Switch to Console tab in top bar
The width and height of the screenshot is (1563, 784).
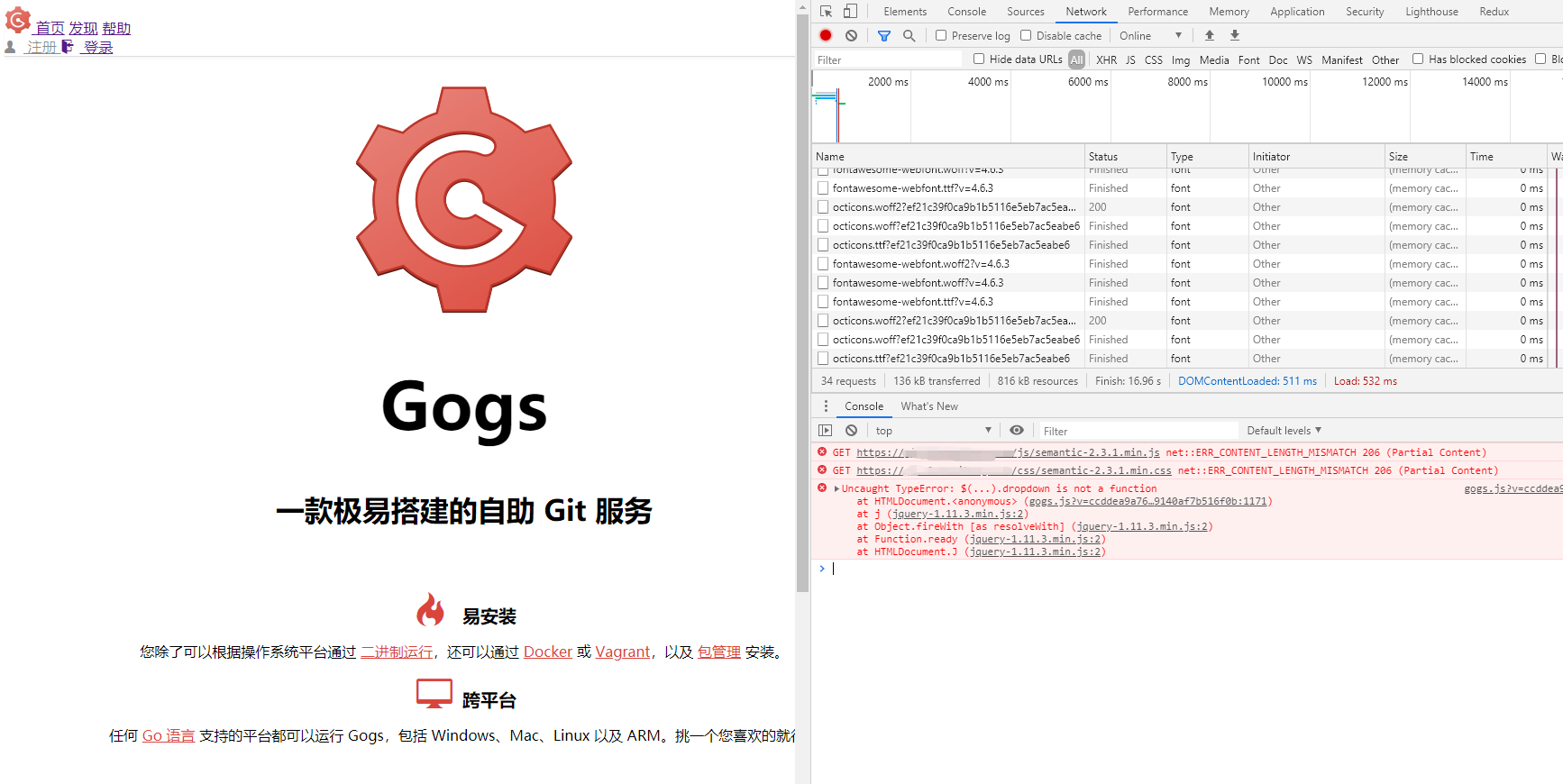[967, 12]
